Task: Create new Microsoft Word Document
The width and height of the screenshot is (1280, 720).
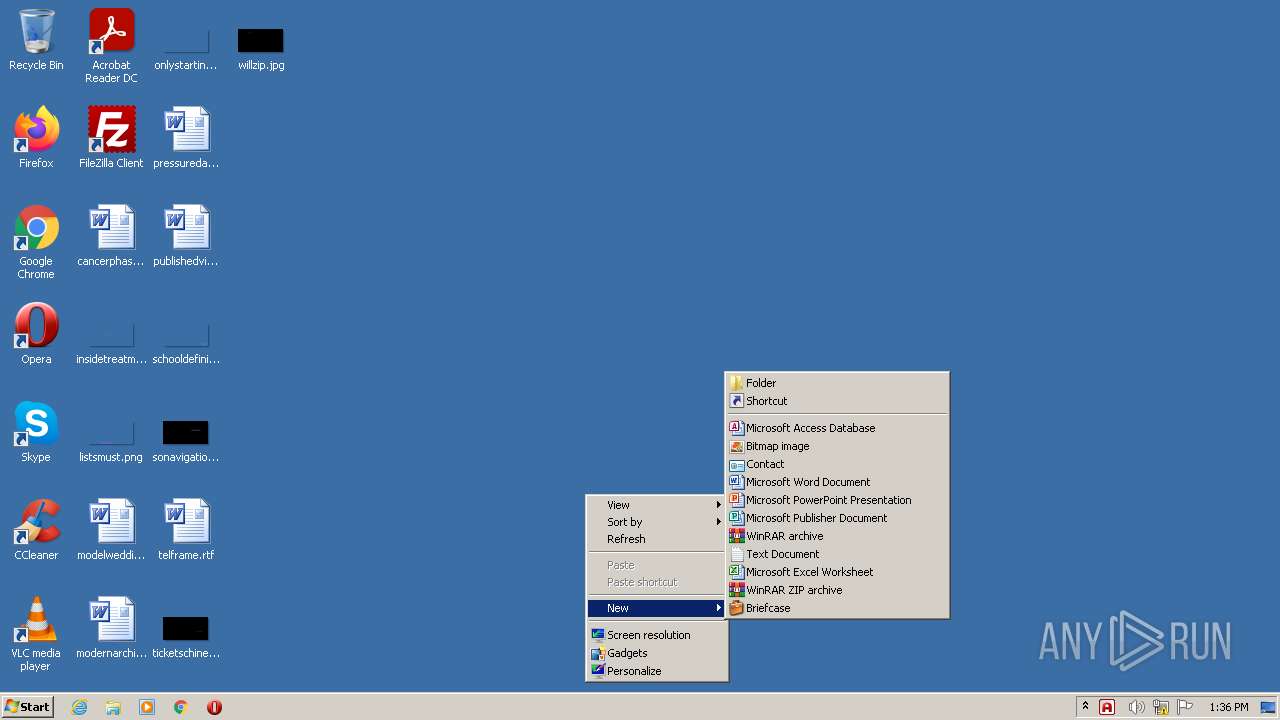Action: coord(837,482)
